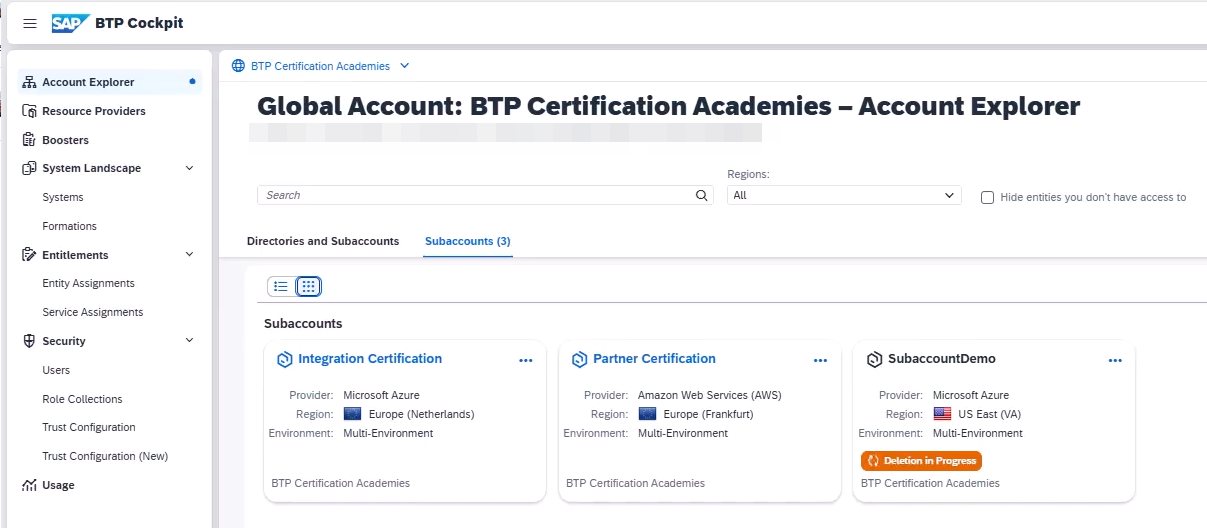The width and height of the screenshot is (1207, 528).
Task: Click the SAP logo
Action: click(71, 23)
